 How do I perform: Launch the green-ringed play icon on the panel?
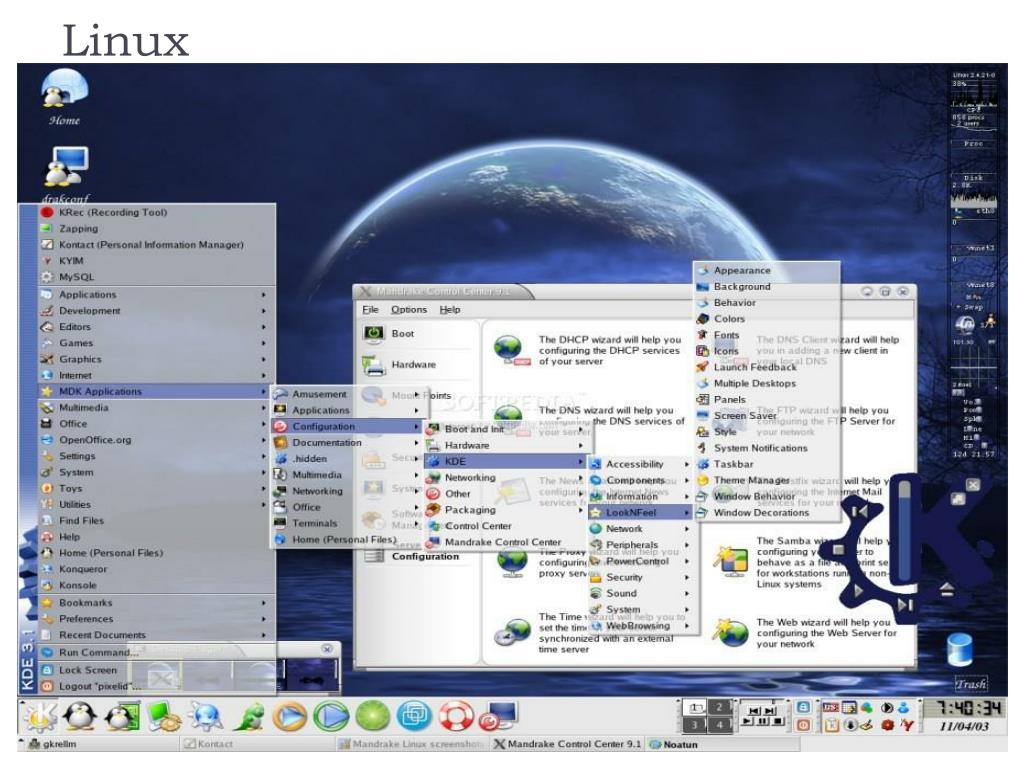click(x=331, y=716)
